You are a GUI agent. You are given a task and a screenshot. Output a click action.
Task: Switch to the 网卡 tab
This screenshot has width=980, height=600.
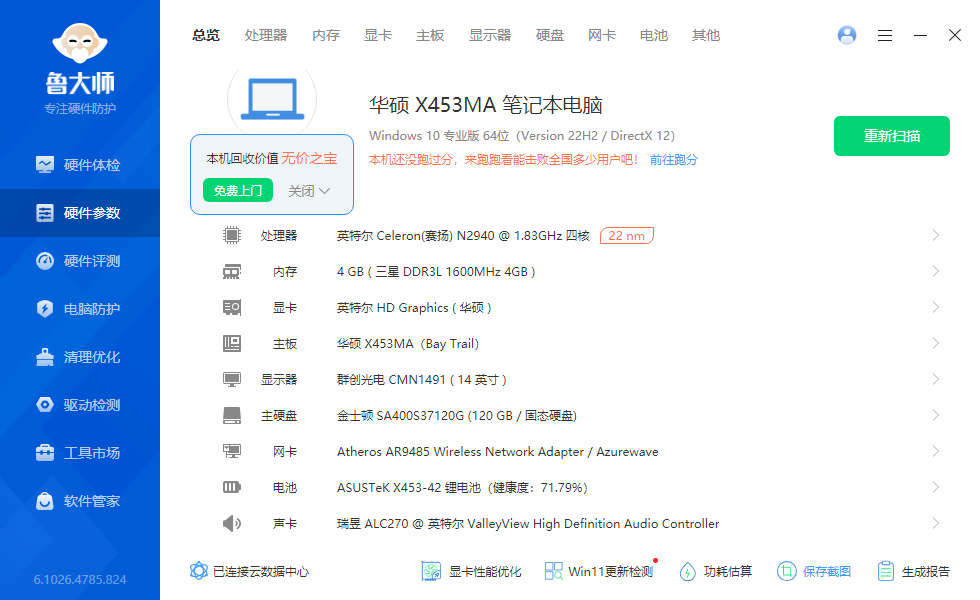pyautogui.click(x=602, y=36)
